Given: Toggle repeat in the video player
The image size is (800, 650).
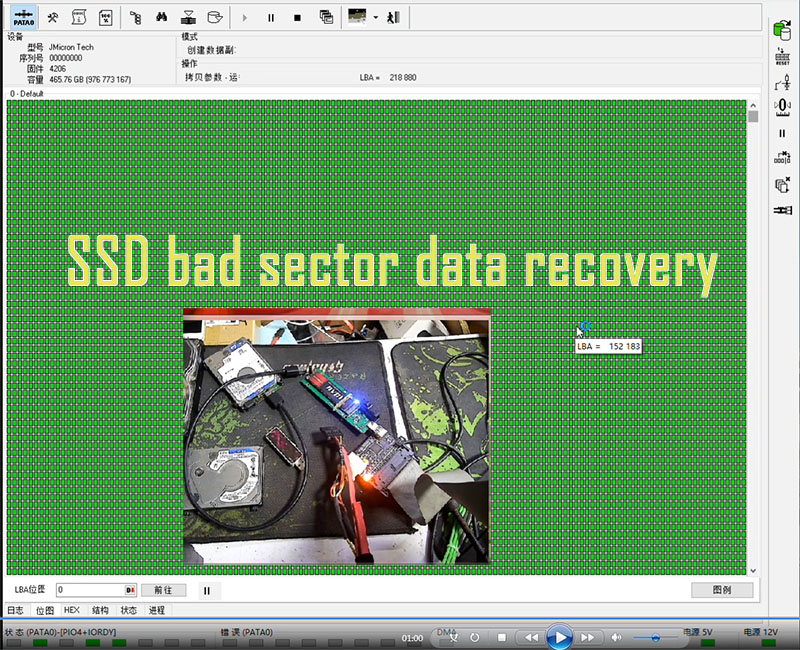Looking at the screenshot, I should pos(474,637).
